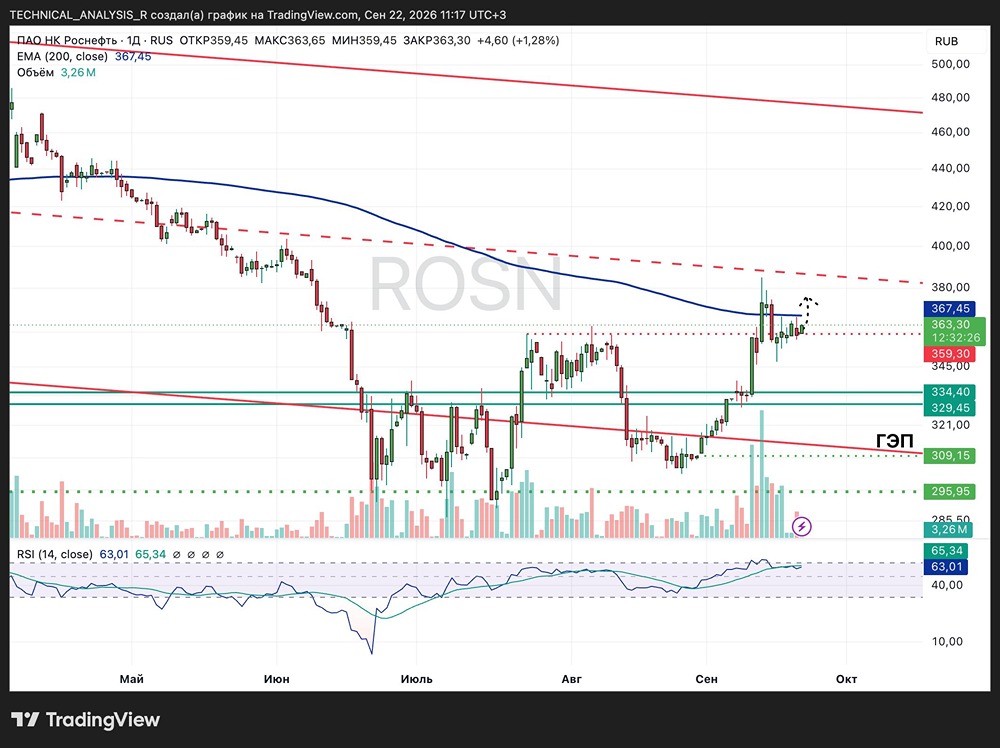Click the Окт label on time axis
This screenshot has height=748, width=1000.
pos(846,679)
